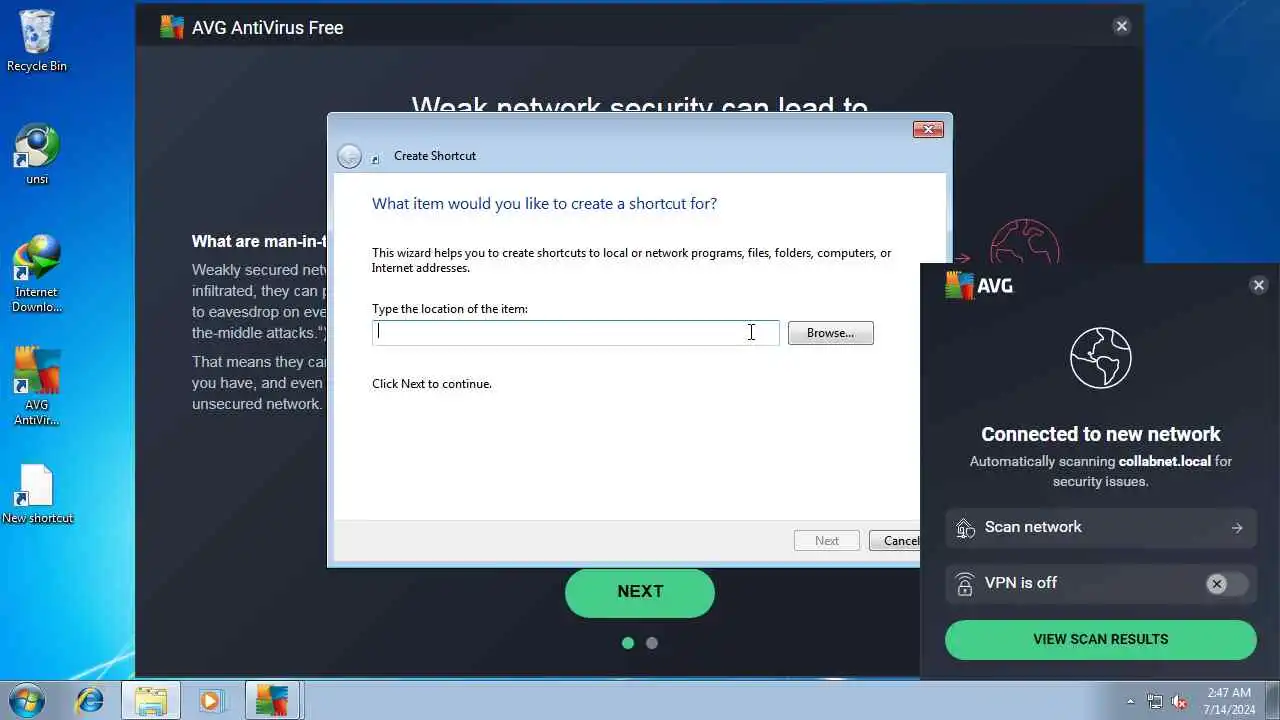Click the AVG logo in main window header
1280x720 pixels.
pyautogui.click(x=172, y=27)
